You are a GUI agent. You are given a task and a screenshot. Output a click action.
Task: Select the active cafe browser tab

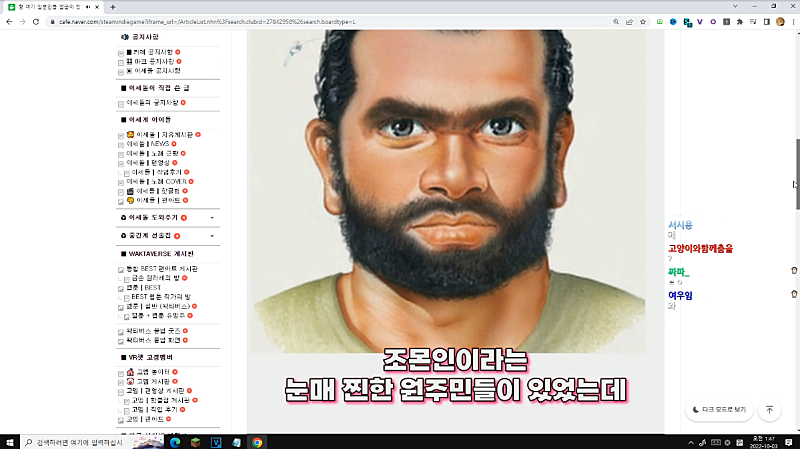tap(54, 7)
